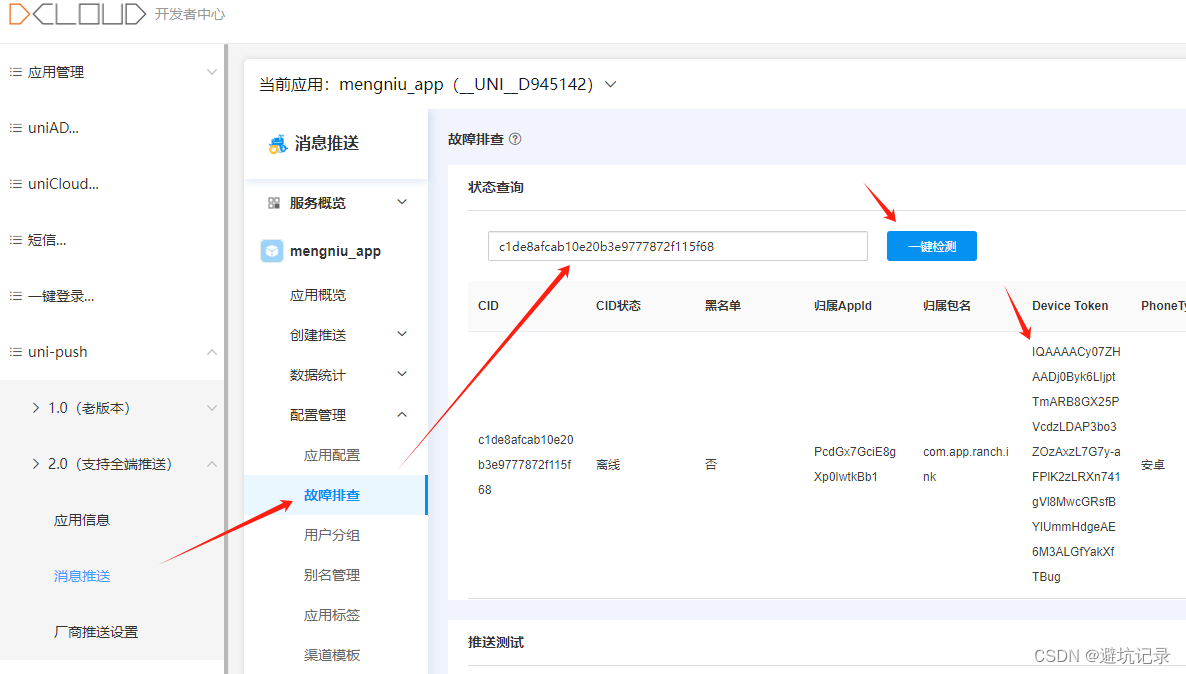Open the 短信... sidebar item
The image size is (1186, 674).
(x=47, y=240)
